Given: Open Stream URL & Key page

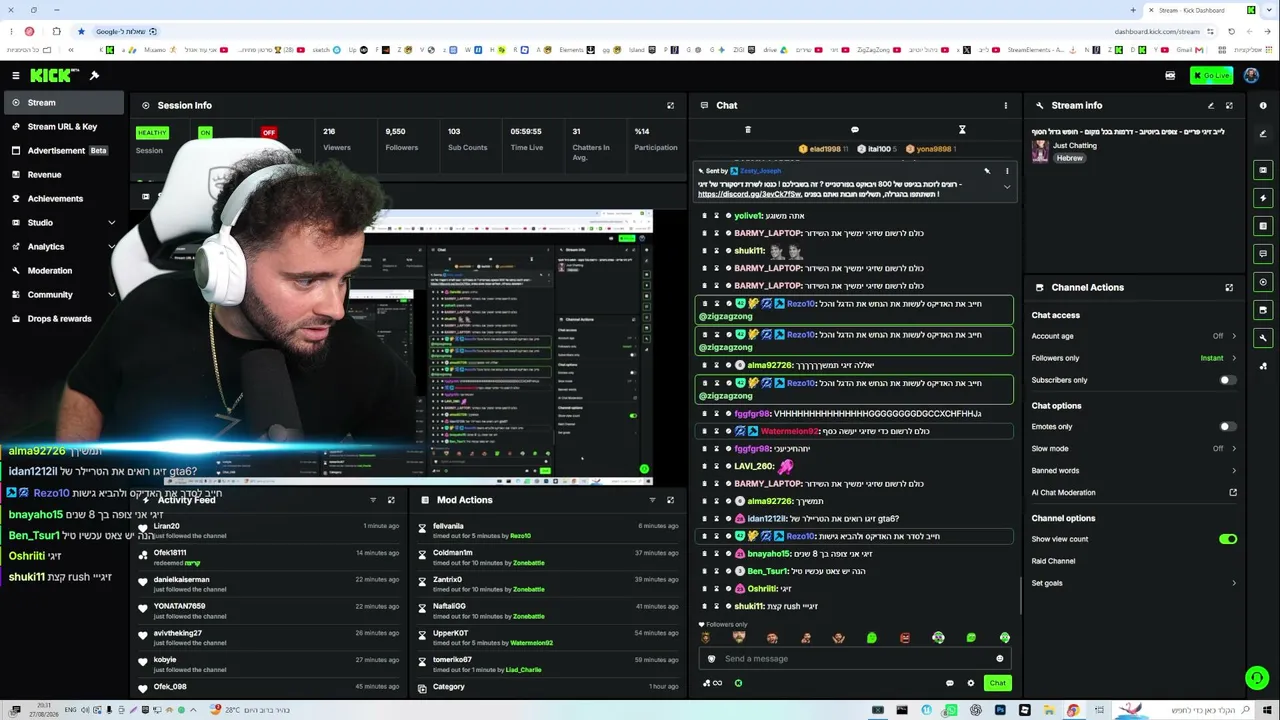Looking at the screenshot, I should pos(64,127).
